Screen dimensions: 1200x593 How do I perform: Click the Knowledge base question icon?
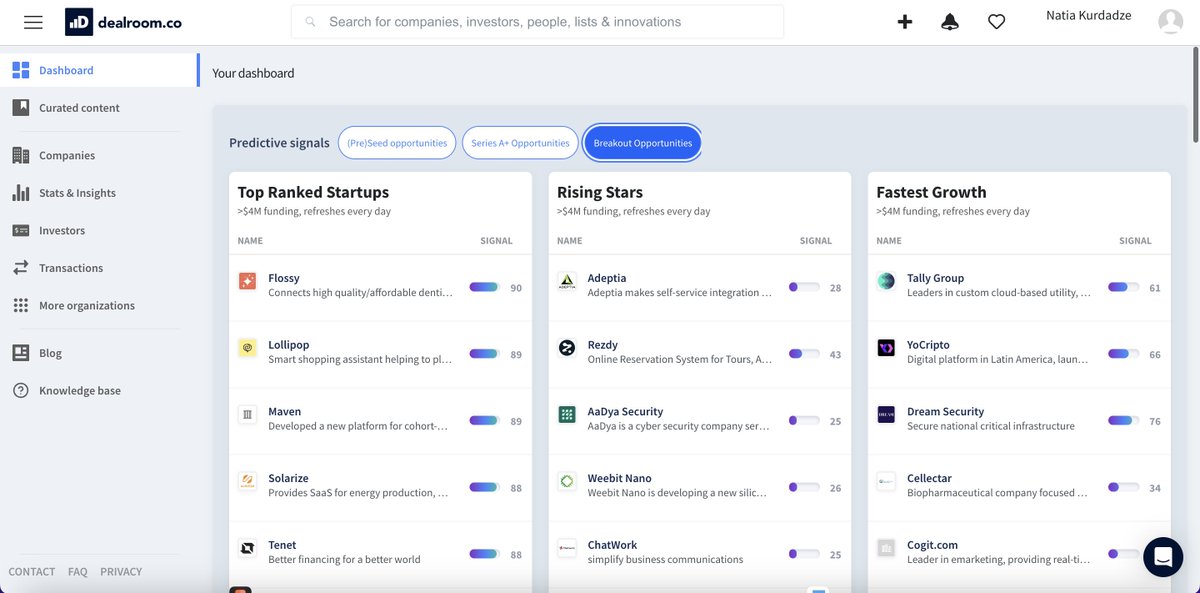pyautogui.click(x=21, y=390)
